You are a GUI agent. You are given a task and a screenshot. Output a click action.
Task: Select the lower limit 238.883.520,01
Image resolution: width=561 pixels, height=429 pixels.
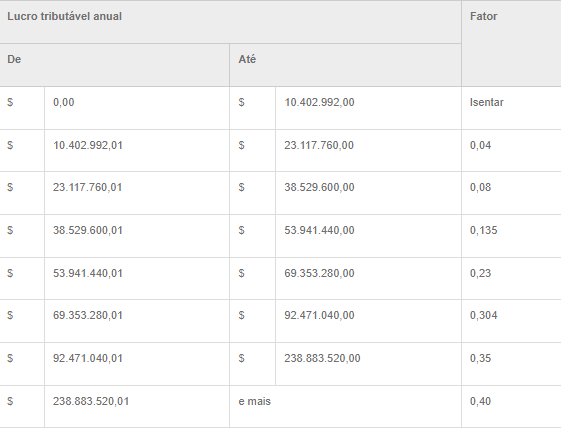(137, 406)
